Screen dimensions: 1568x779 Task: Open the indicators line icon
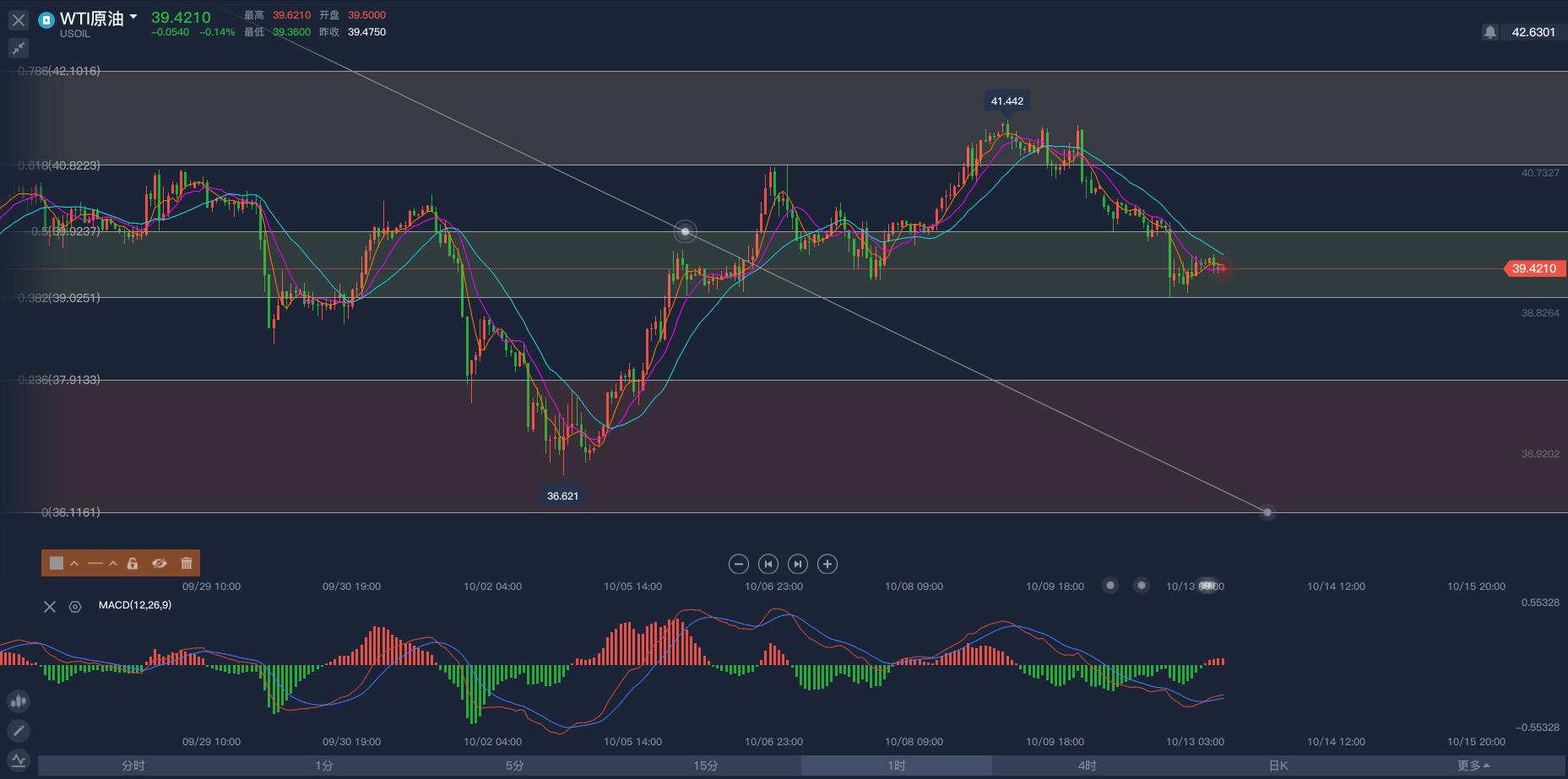click(x=19, y=760)
